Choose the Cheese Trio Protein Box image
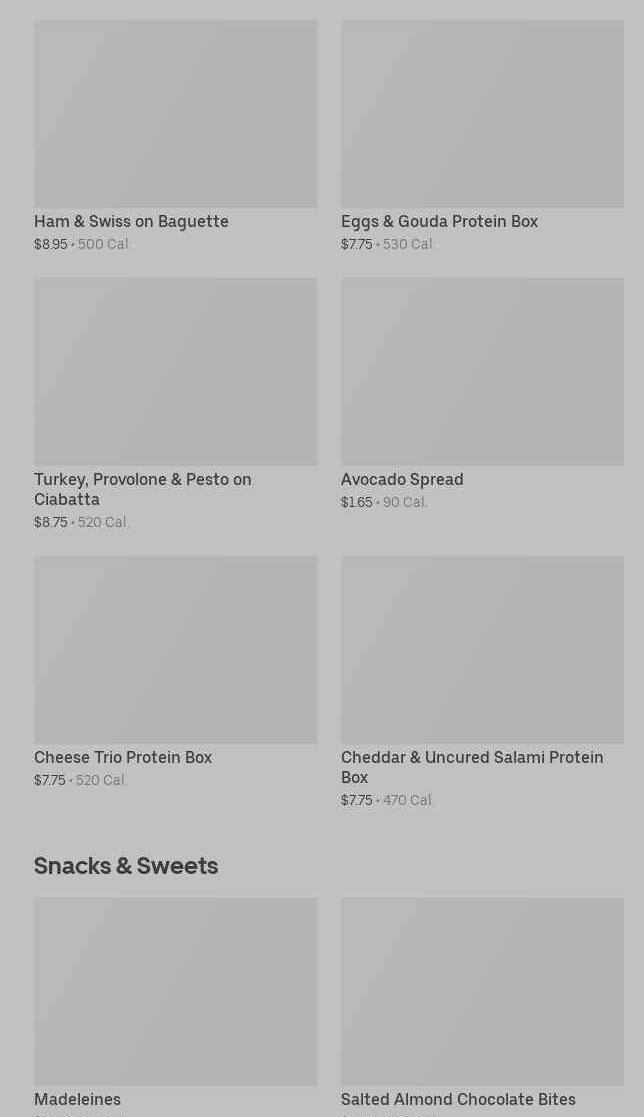The height and width of the screenshot is (1117, 644). coord(175,649)
